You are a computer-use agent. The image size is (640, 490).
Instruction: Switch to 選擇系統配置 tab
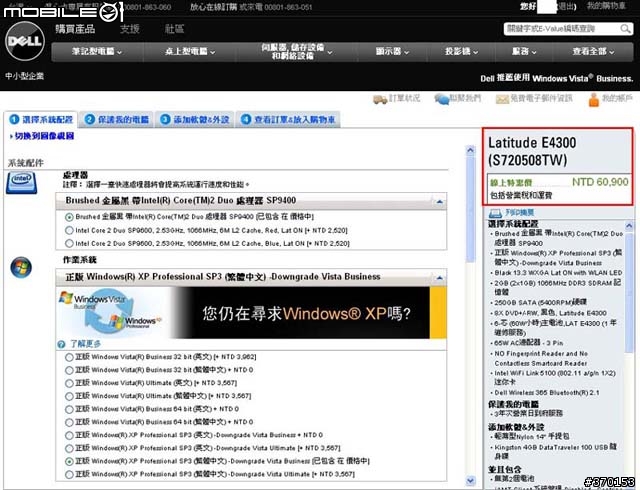click(41, 120)
